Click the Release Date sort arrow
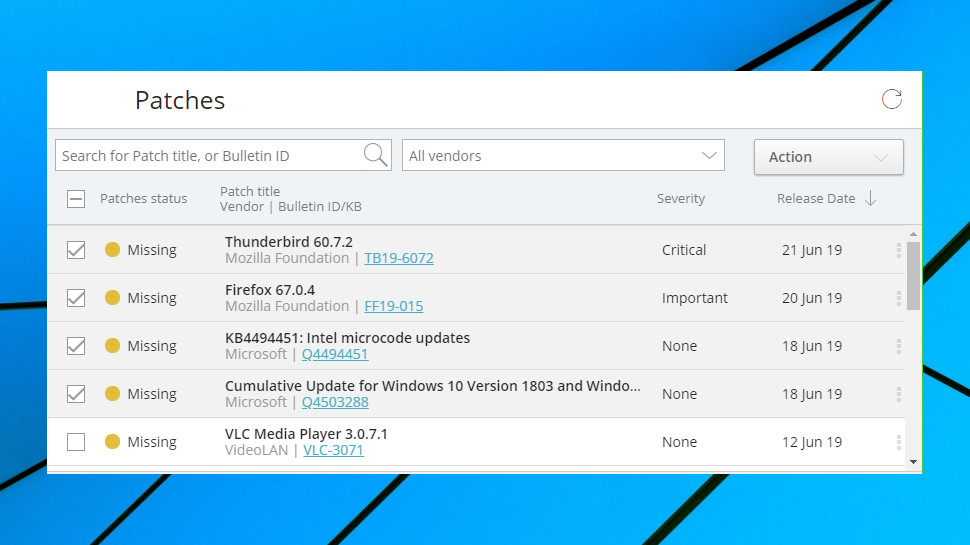The image size is (970, 545). (870, 199)
